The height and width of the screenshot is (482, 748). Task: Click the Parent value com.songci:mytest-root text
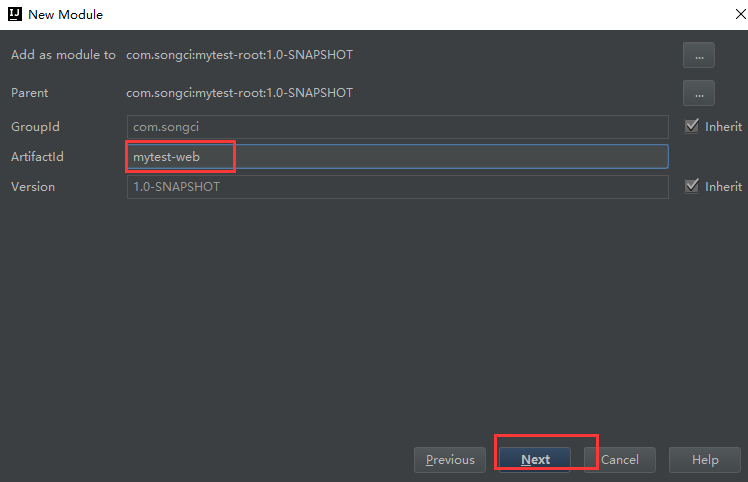[239, 93]
